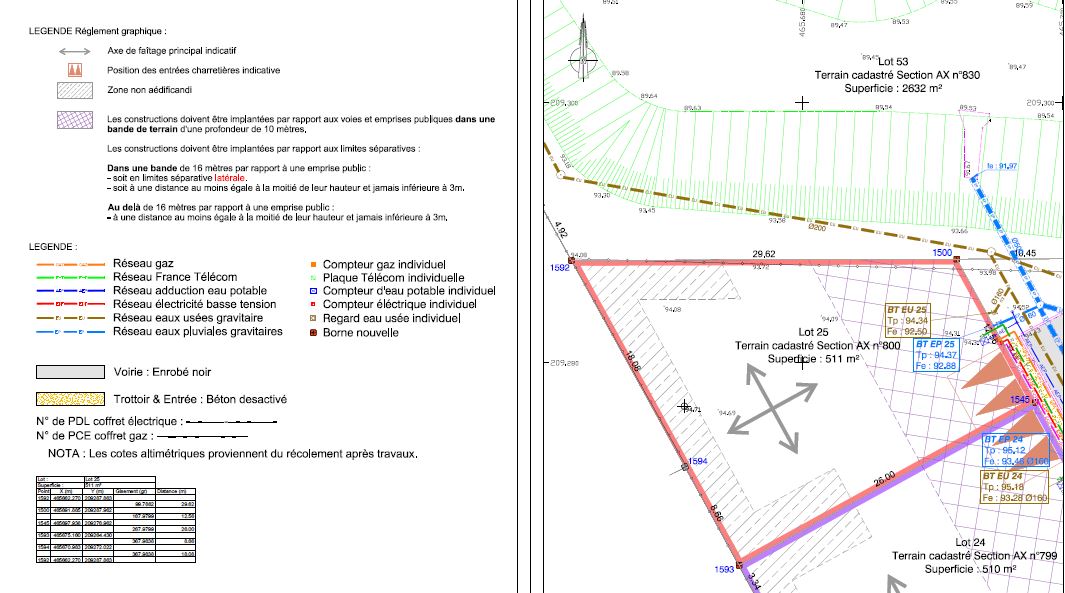The image size is (1065, 593).
Task: Click the Plaque Télécom individuelle legend symbol
Action: click(313, 278)
